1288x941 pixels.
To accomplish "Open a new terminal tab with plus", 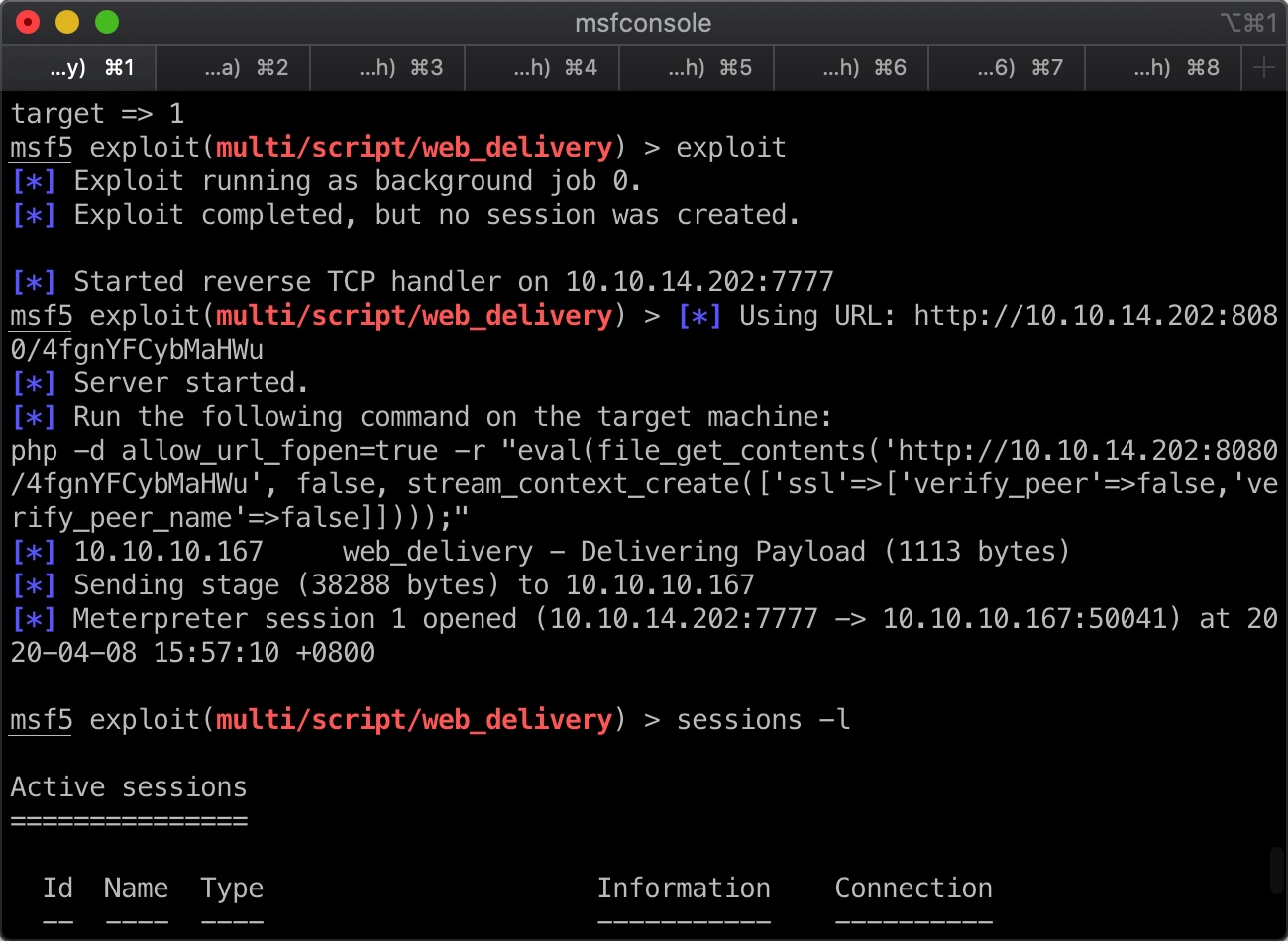I will (x=1264, y=67).
